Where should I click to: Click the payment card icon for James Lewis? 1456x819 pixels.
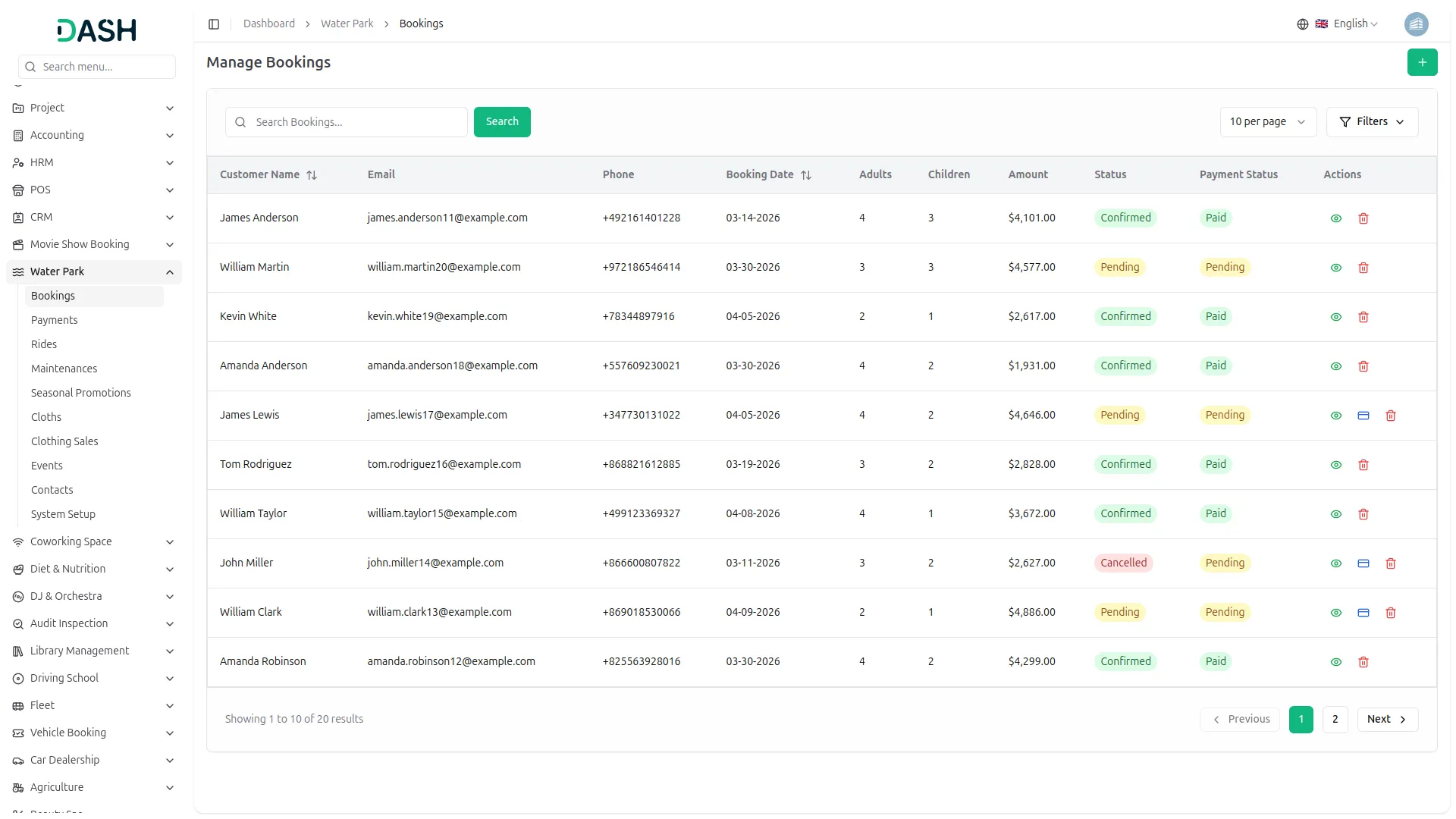[x=1363, y=416]
